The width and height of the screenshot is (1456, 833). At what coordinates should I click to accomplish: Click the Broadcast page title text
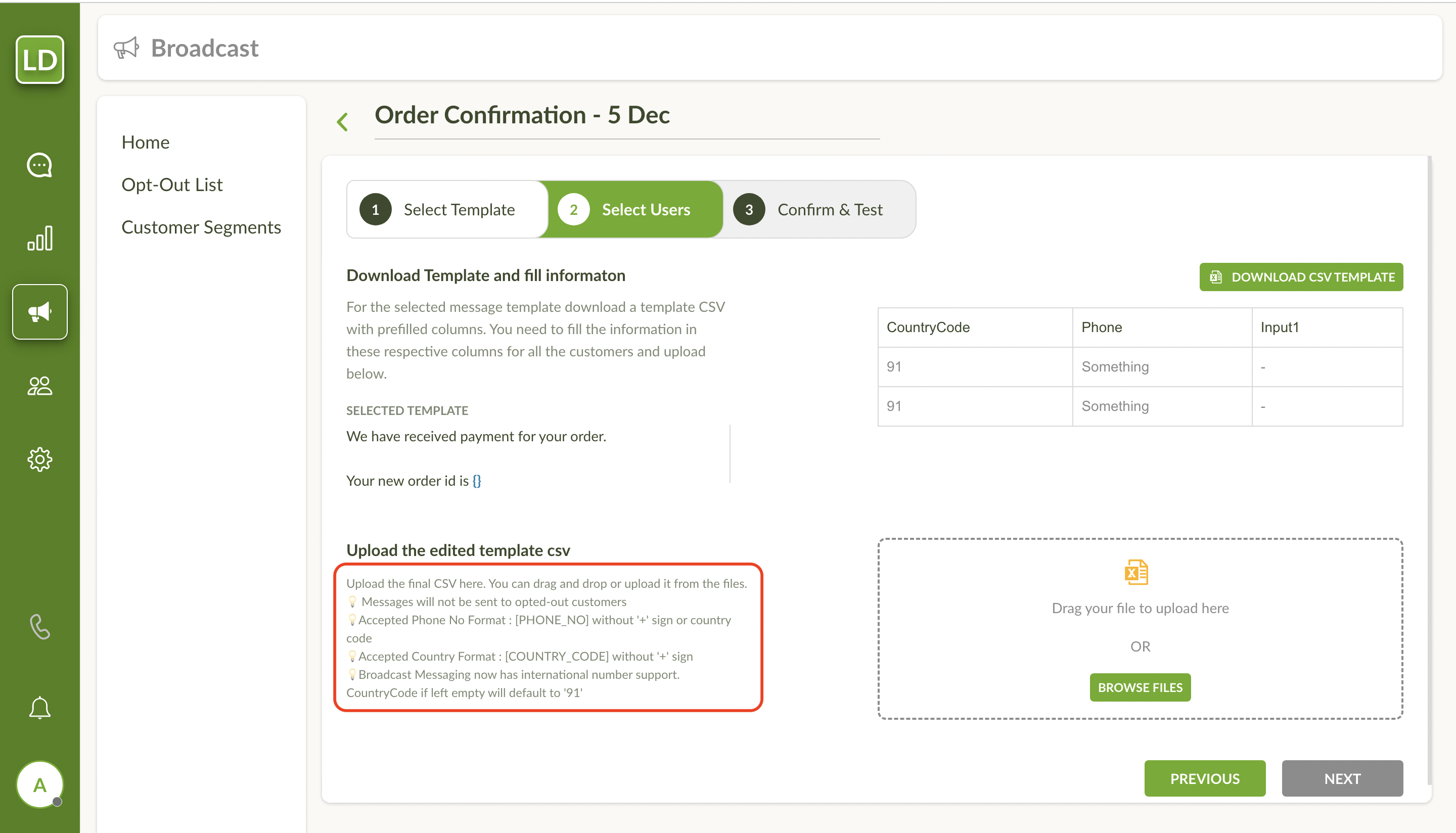(x=204, y=48)
